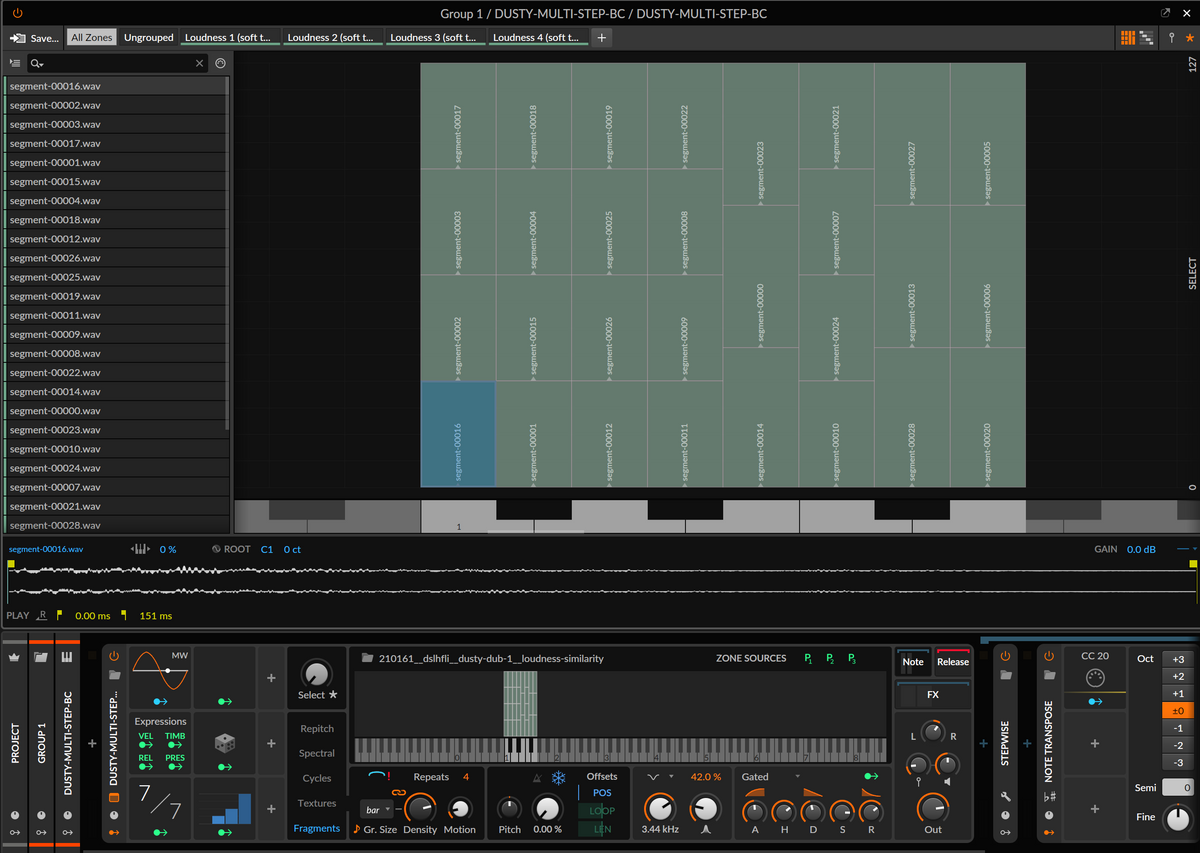Open the sampler's 7/7 modulator slot
This screenshot has width=1200, height=853.
click(160, 808)
